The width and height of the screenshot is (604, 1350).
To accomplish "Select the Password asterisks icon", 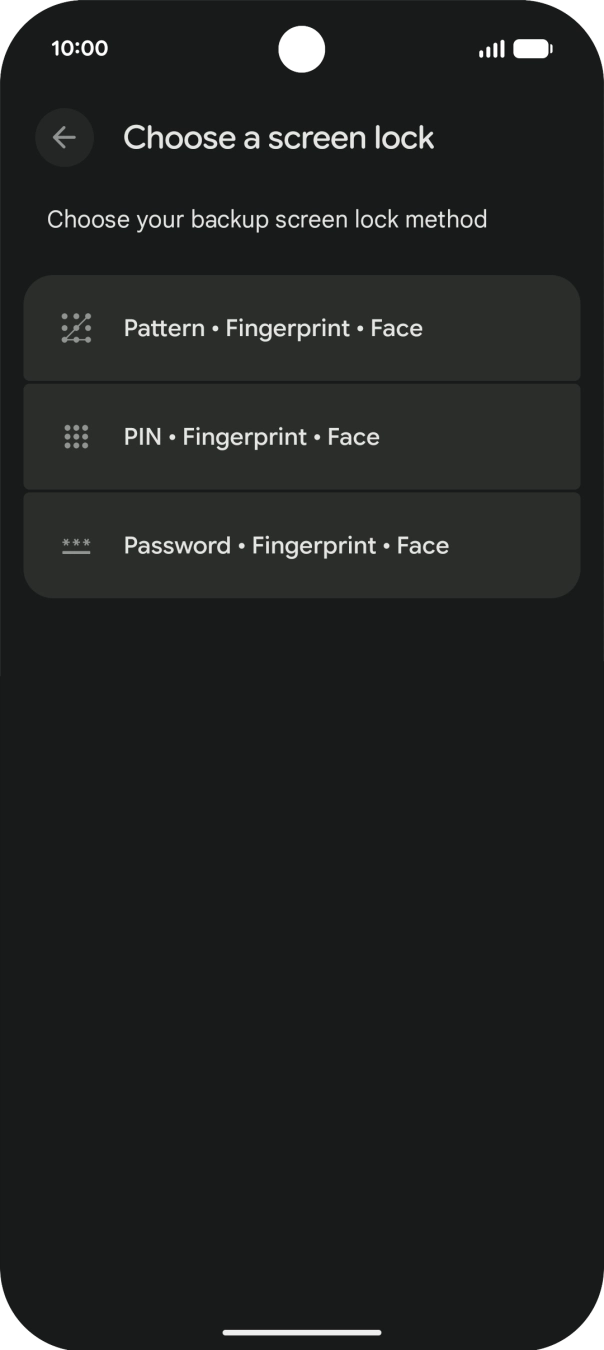I will point(75,545).
